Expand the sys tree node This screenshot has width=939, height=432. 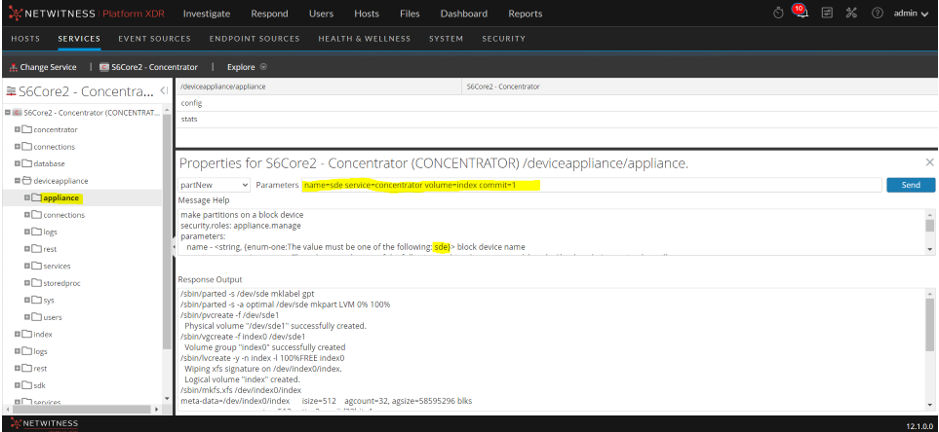click(x=28, y=300)
